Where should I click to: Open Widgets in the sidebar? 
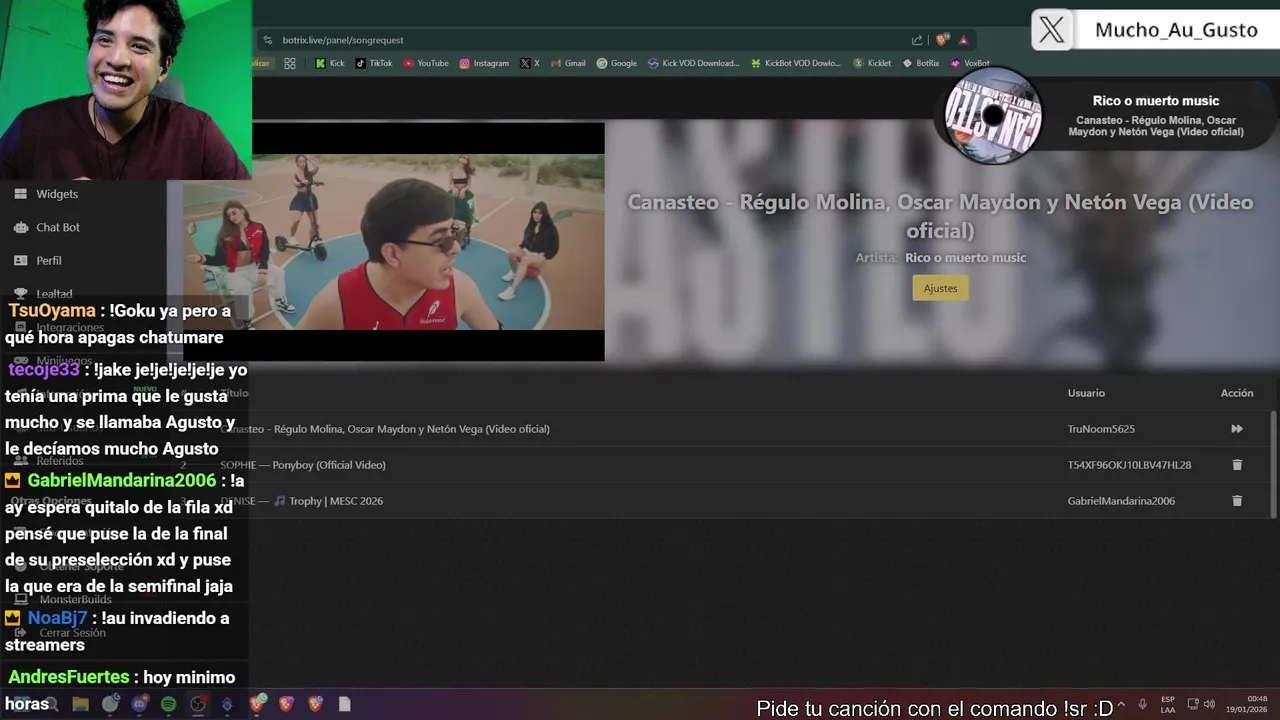[x=57, y=194]
